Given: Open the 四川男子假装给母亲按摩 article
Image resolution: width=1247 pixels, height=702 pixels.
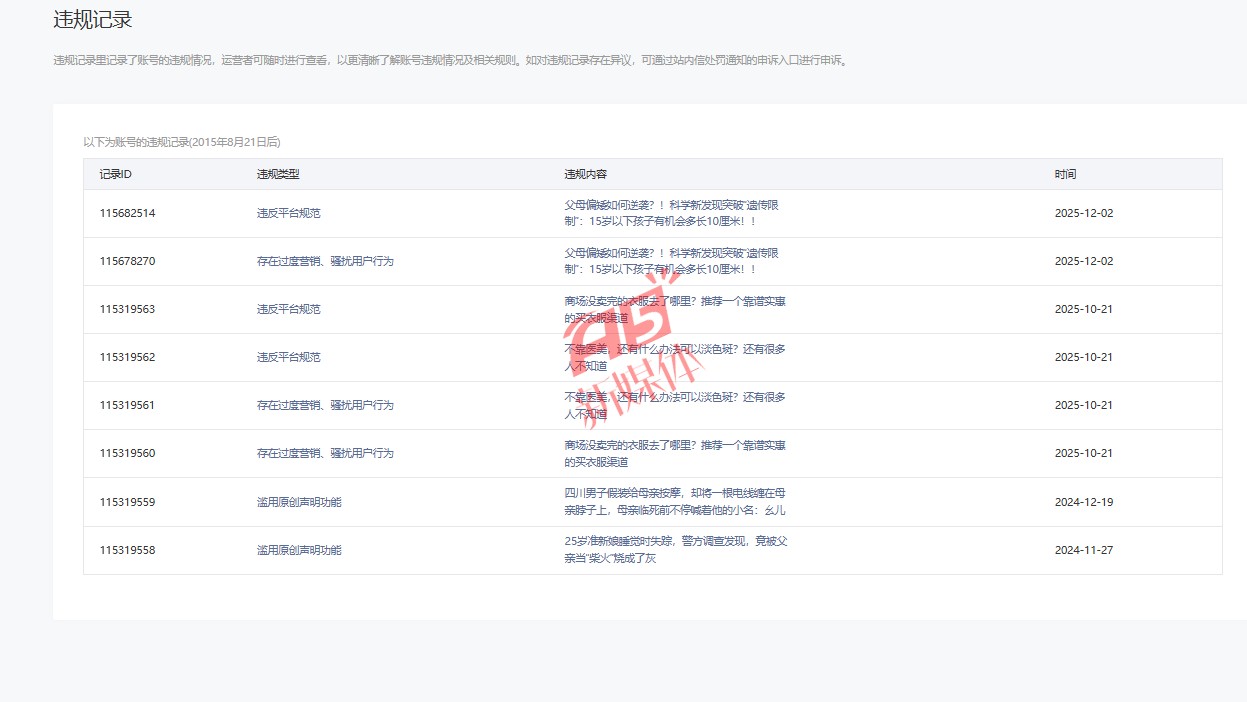Looking at the screenshot, I should pyautogui.click(x=675, y=501).
